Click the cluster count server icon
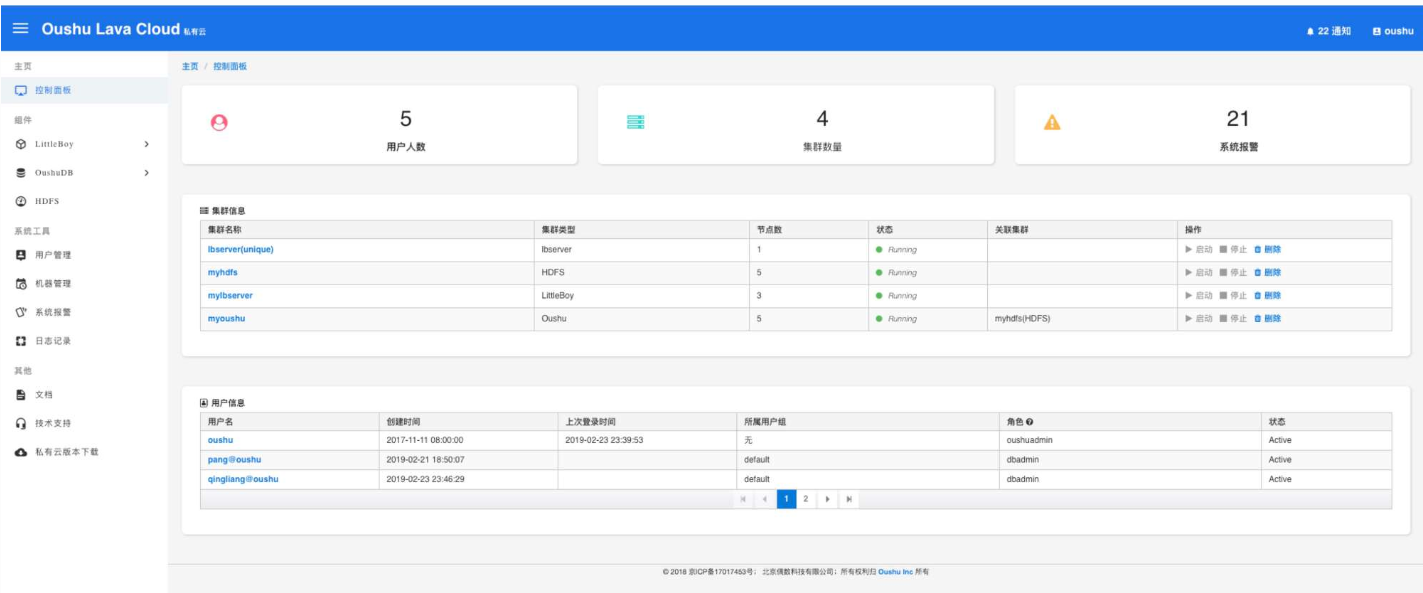 [635, 122]
